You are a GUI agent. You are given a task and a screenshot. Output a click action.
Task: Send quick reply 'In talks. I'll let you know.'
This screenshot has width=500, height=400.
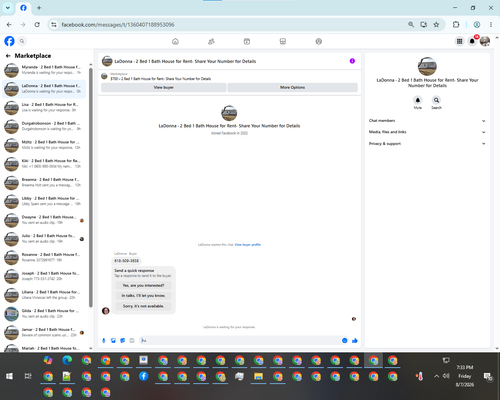[143, 296]
